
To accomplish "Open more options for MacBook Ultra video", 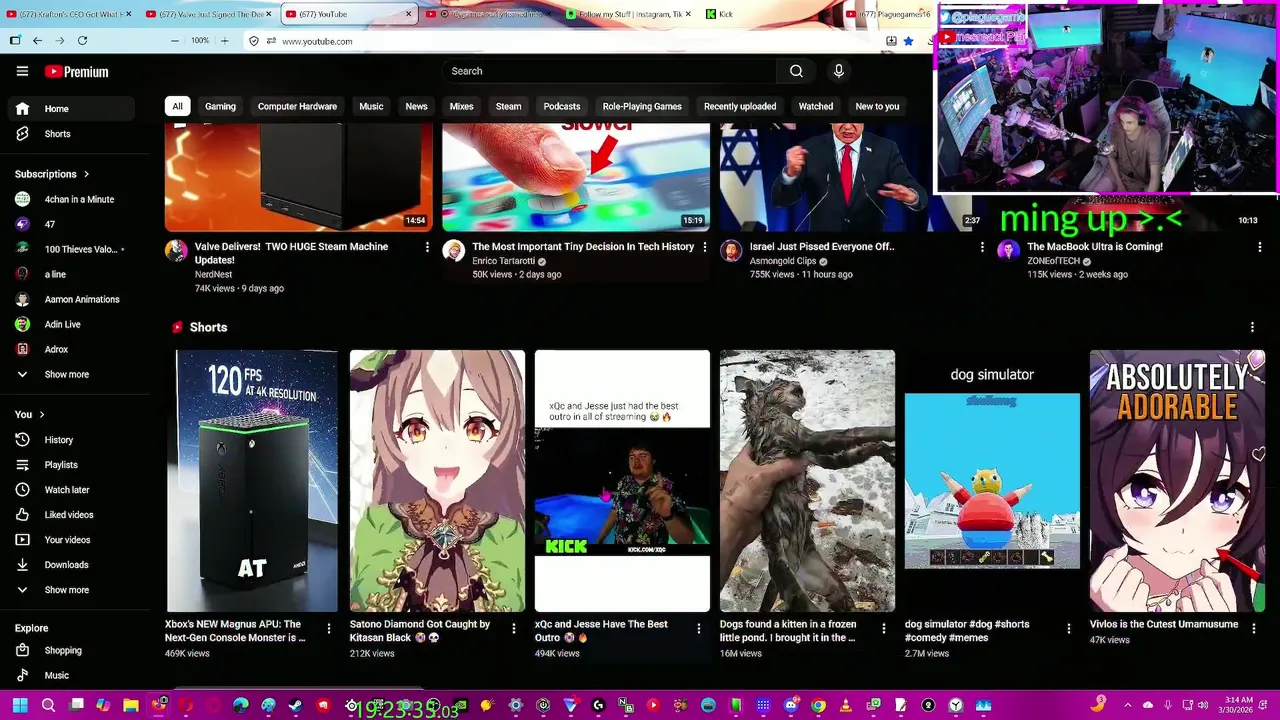I will pyautogui.click(x=1259, y=247).
